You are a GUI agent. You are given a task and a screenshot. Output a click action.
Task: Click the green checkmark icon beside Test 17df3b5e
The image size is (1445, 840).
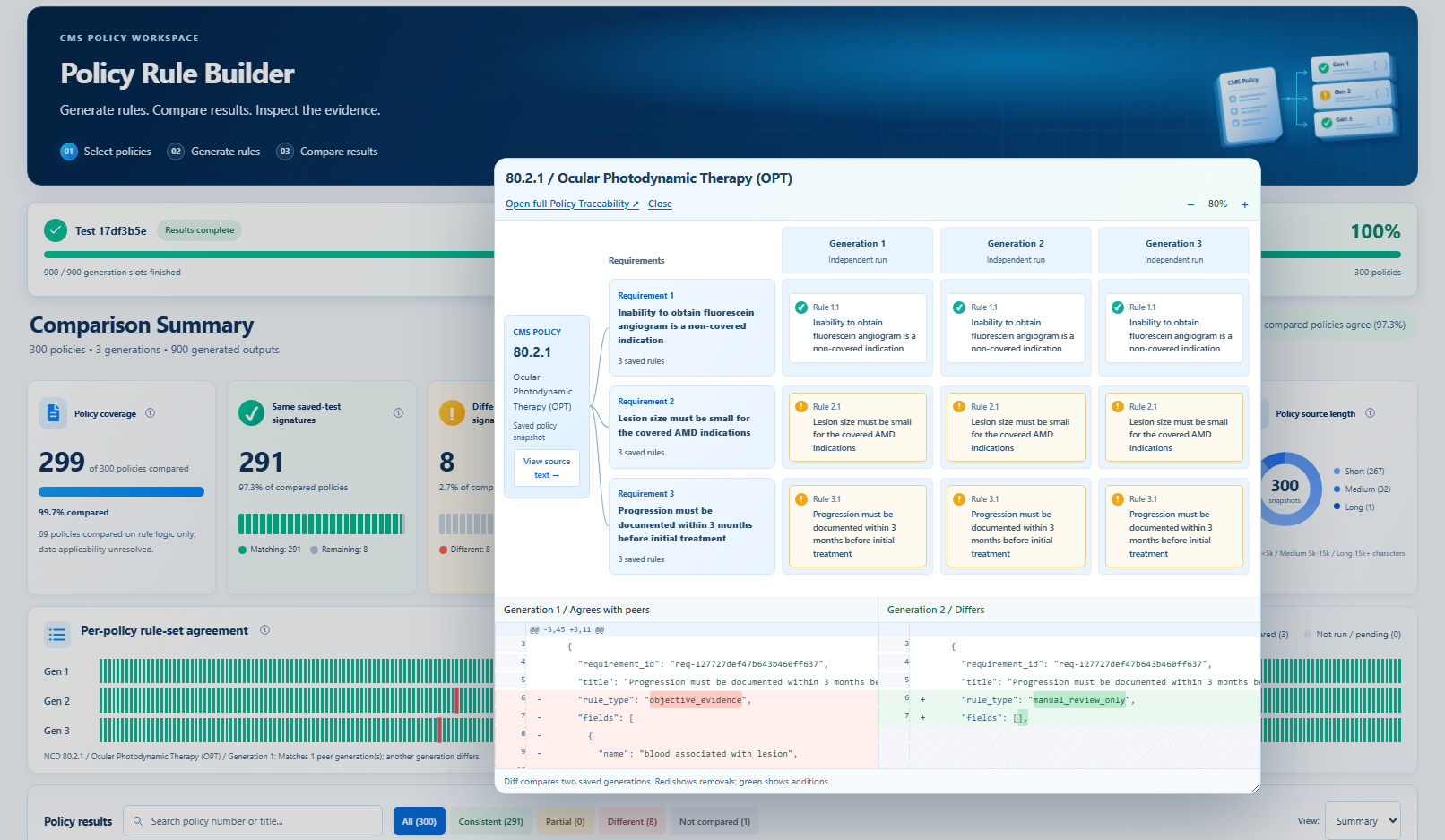click(56, 230)
